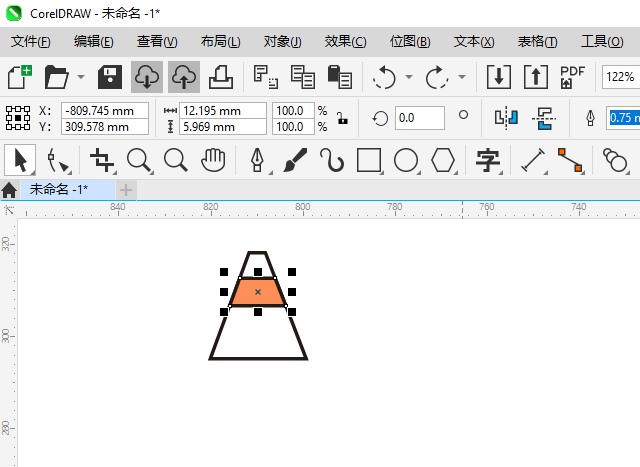Click the horizontal scale percent field

point(293,111)
